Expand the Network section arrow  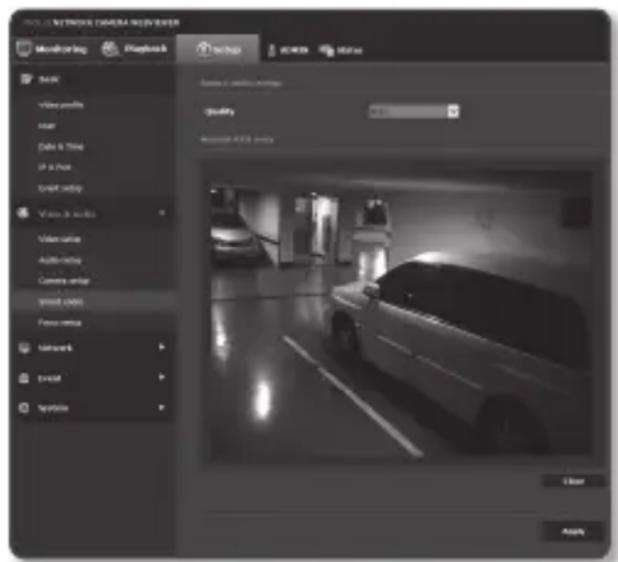pyautogui.click(x=162, y=347)
